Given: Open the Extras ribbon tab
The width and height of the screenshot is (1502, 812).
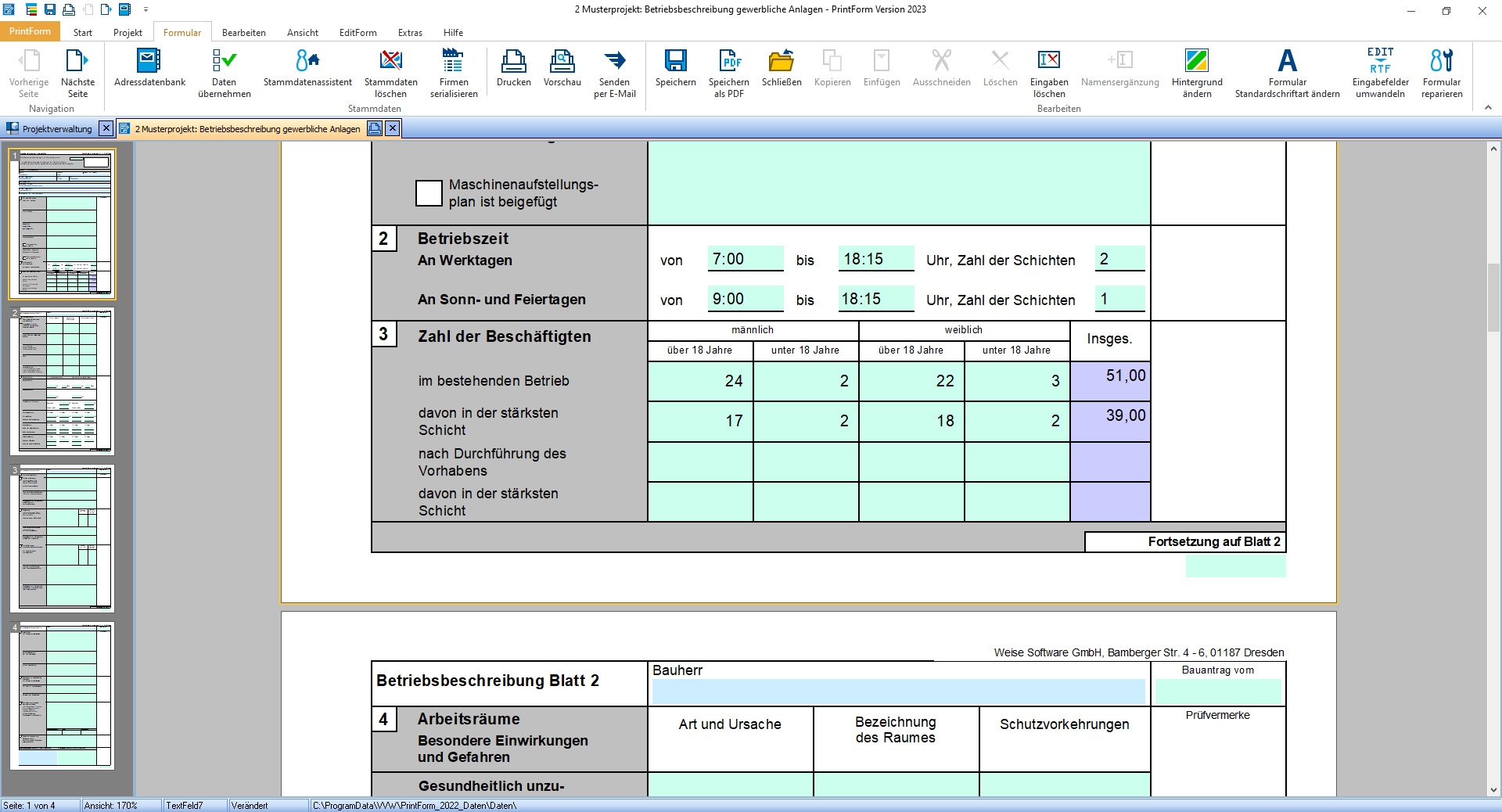Looking at the screenshot, I should click(x=410, y=33).
